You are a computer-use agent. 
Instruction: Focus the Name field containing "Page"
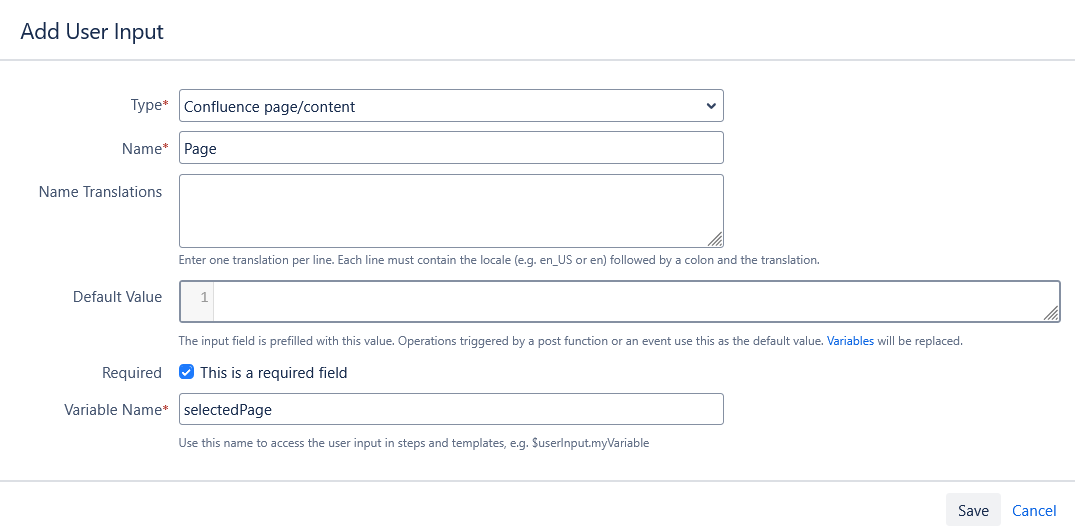(x=450, y=148)
